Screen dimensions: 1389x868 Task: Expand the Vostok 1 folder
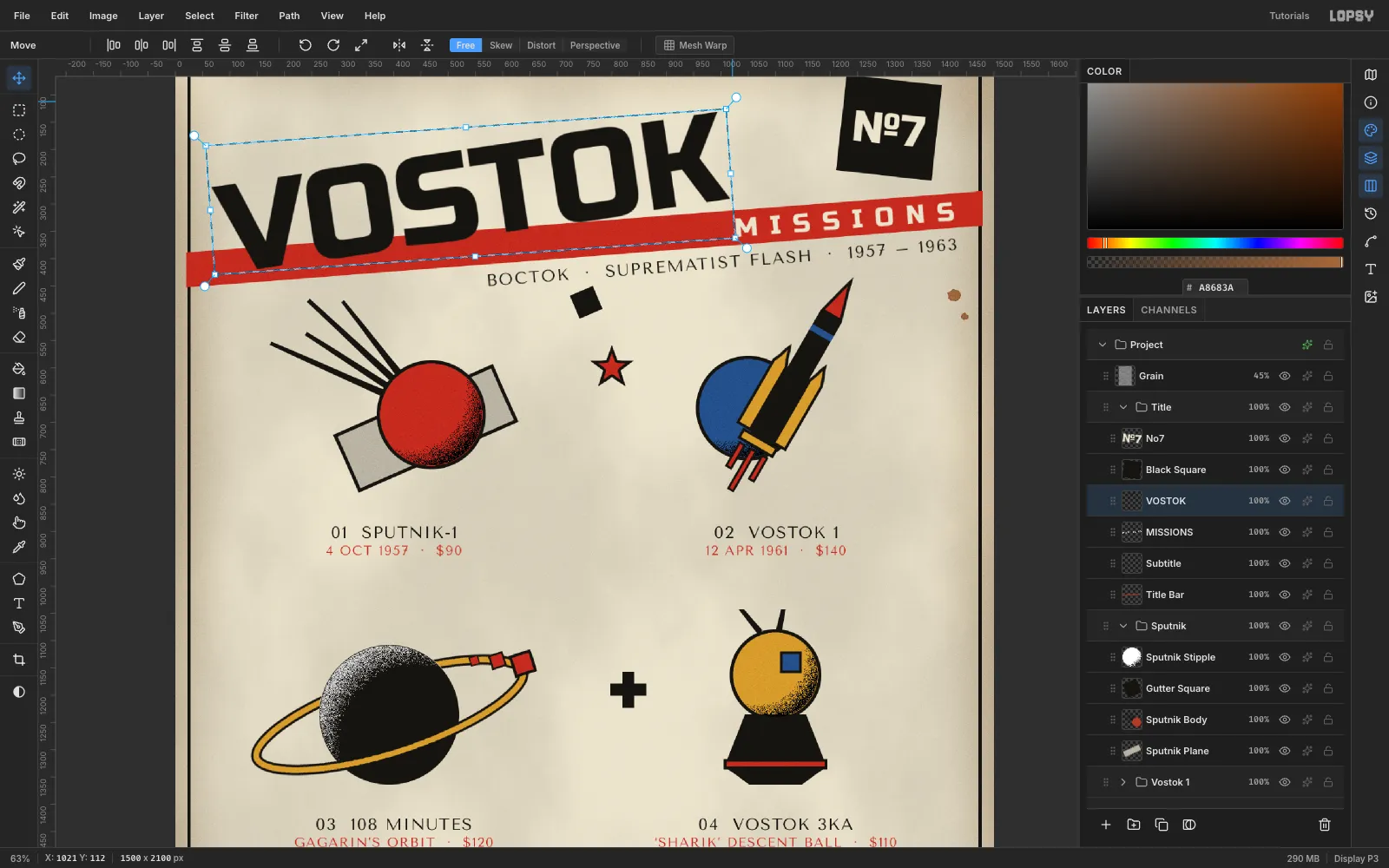click(1123, 782)
